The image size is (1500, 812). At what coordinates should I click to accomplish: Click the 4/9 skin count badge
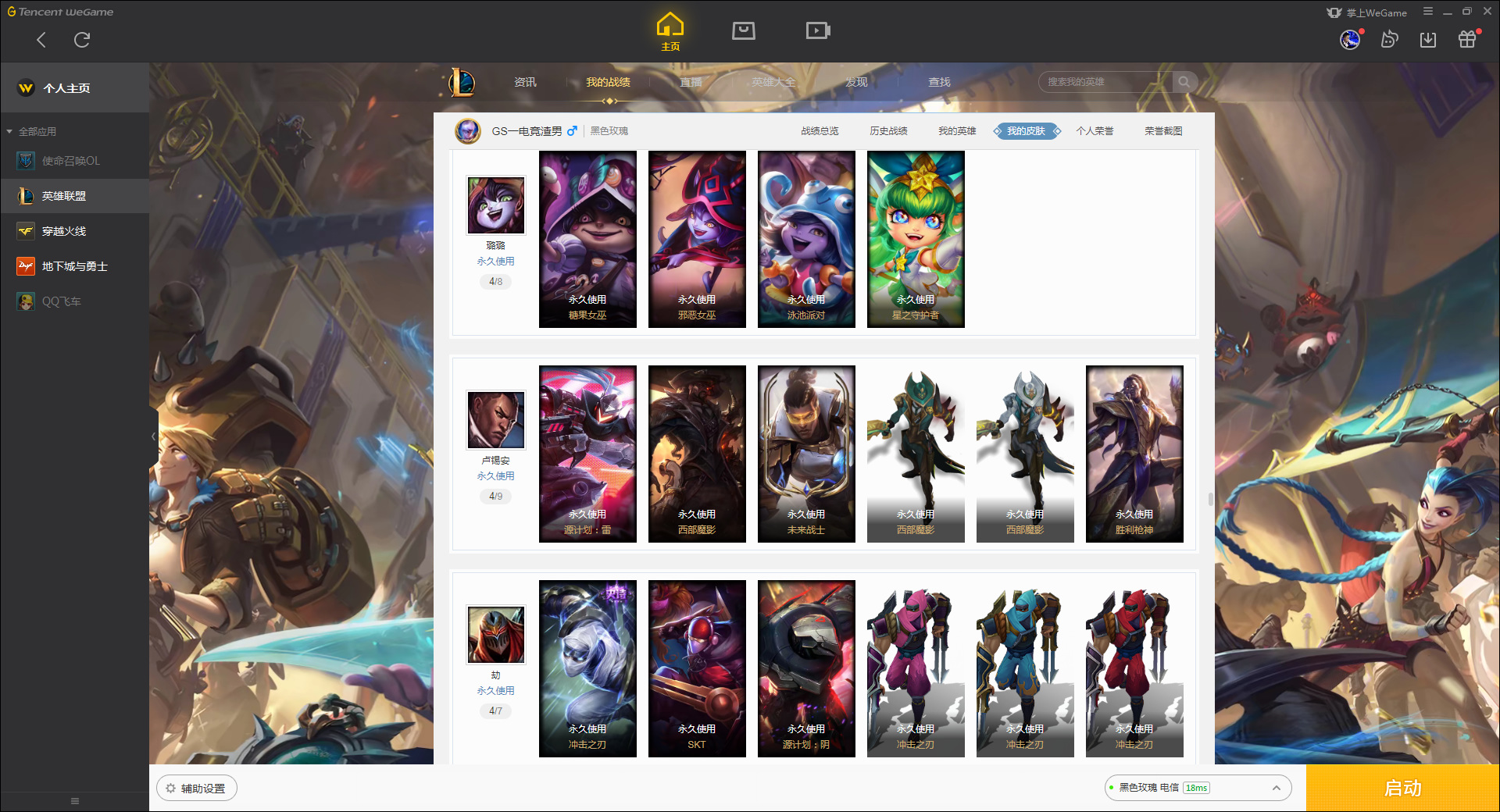pos(495,496)
